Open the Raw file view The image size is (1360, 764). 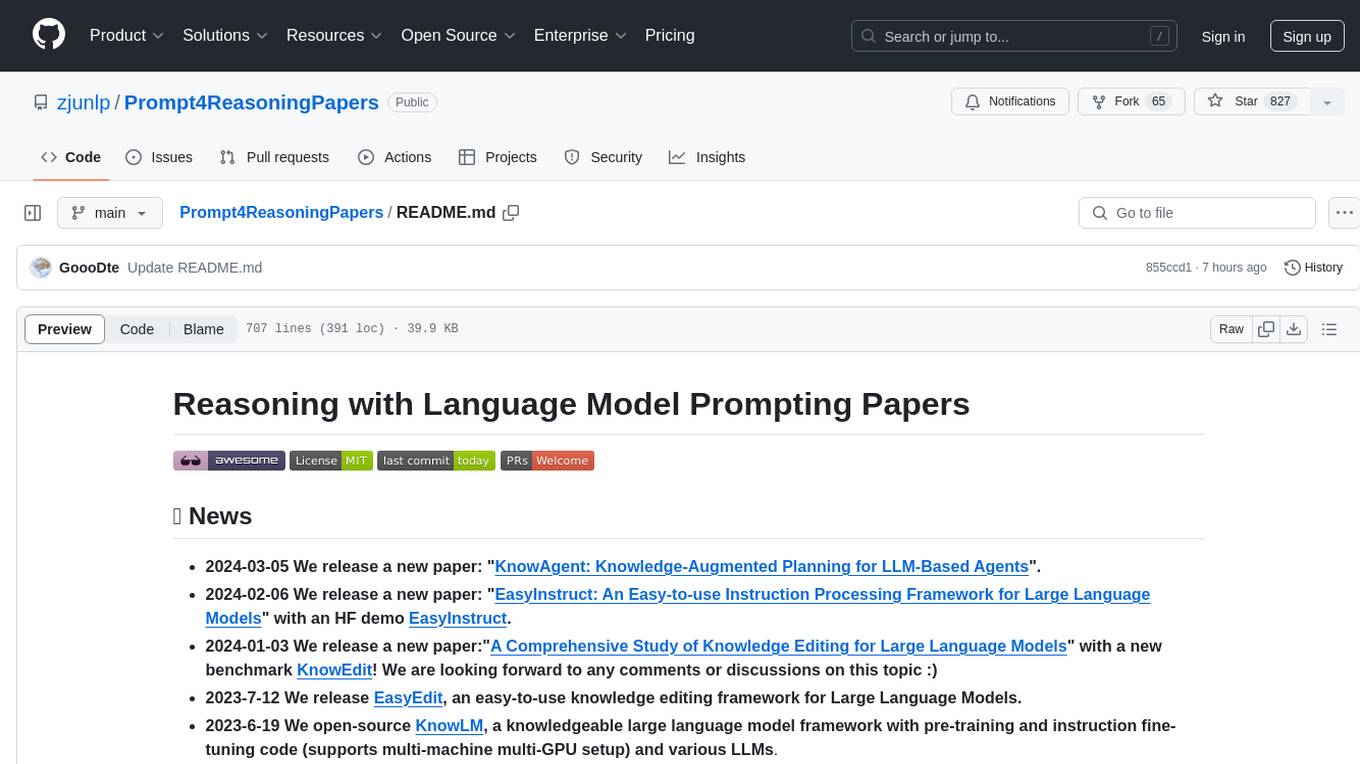pyautogui.click(x=1231, y=329)
